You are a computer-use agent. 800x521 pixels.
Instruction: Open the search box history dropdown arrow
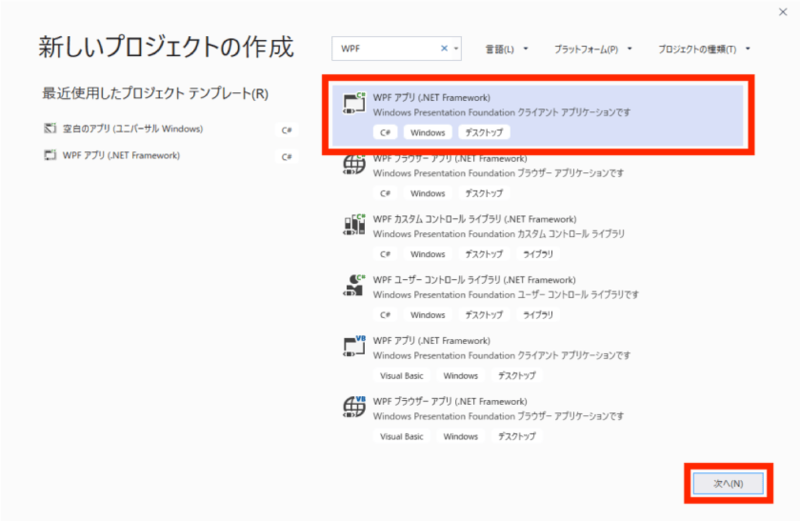click(456, 48)
